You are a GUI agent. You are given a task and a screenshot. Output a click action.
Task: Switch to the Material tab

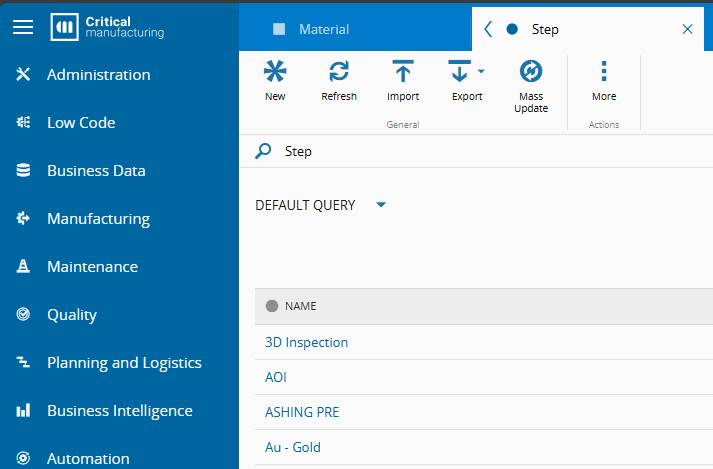click(x=323, y=29)
